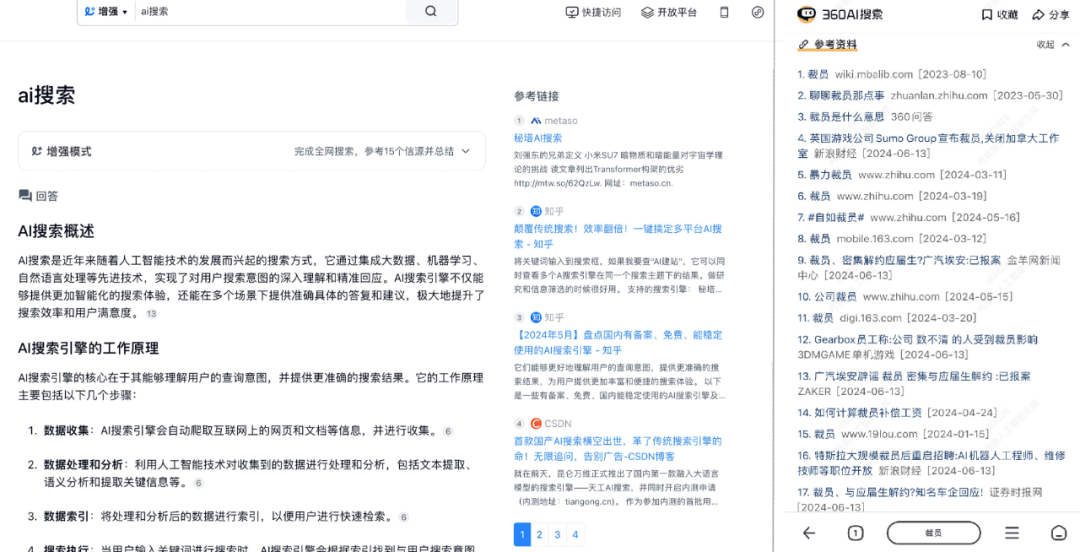Open 秘塔AI搜索 reference link
Image resolution: width=1080 pixels, height=552 pixels.
click(538, 138)
